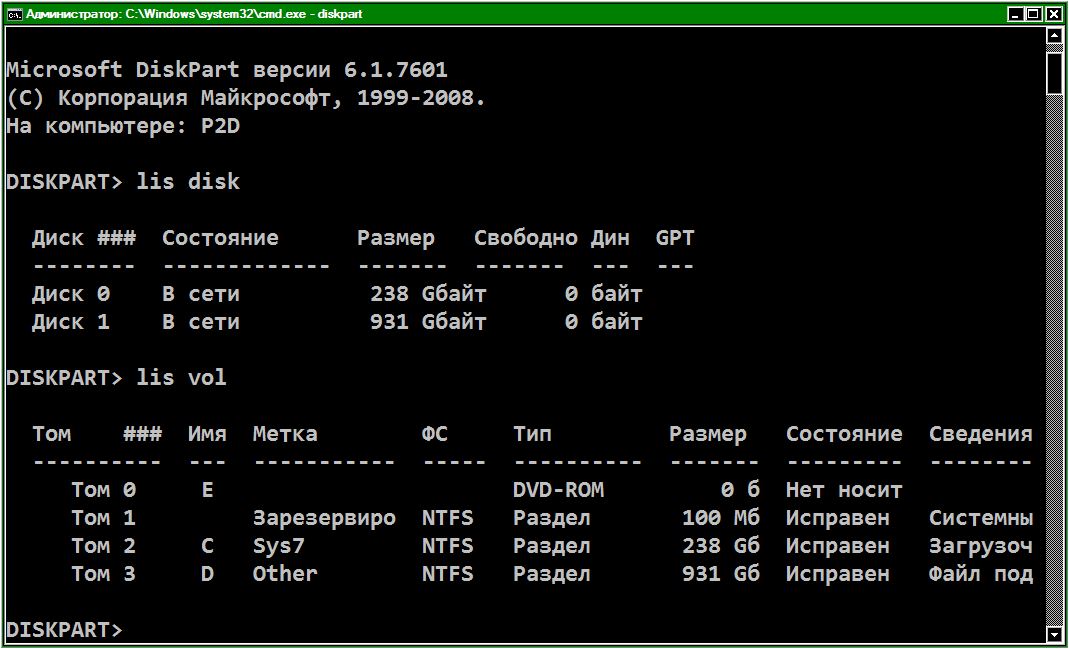Select the Диск 1 row label
The image size is (1069, 649).
tap(70, 322)
